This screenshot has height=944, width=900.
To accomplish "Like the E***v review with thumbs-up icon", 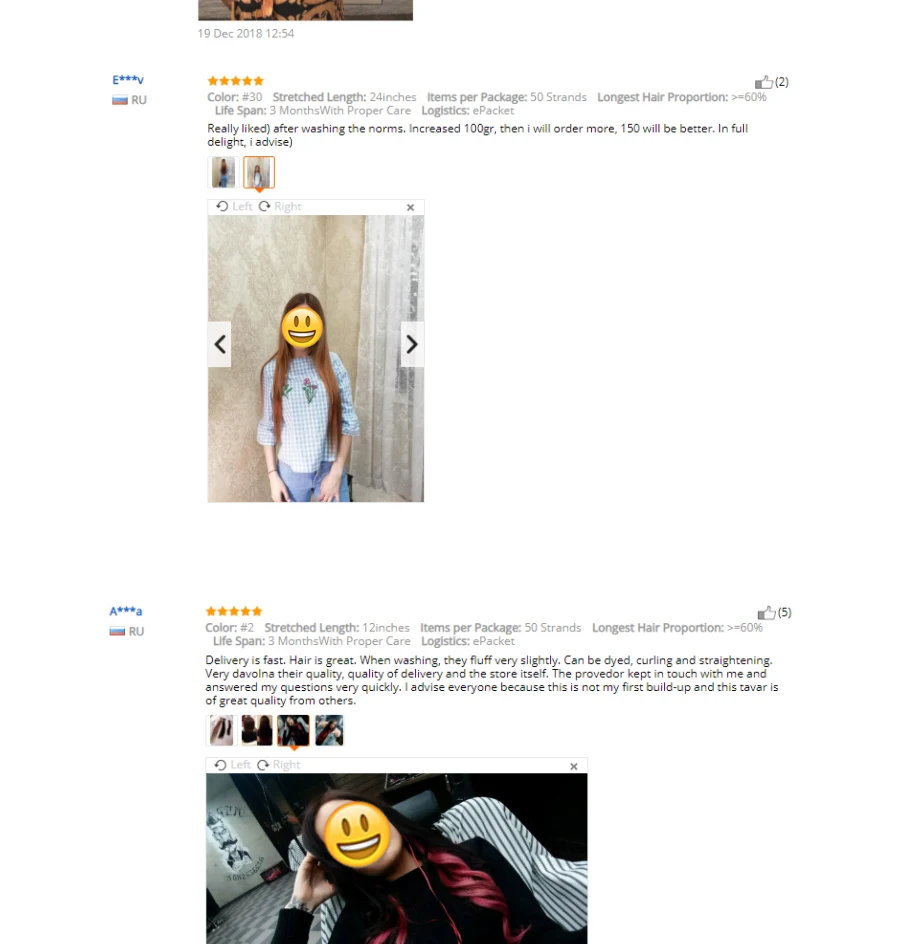I will coord(763,82).
